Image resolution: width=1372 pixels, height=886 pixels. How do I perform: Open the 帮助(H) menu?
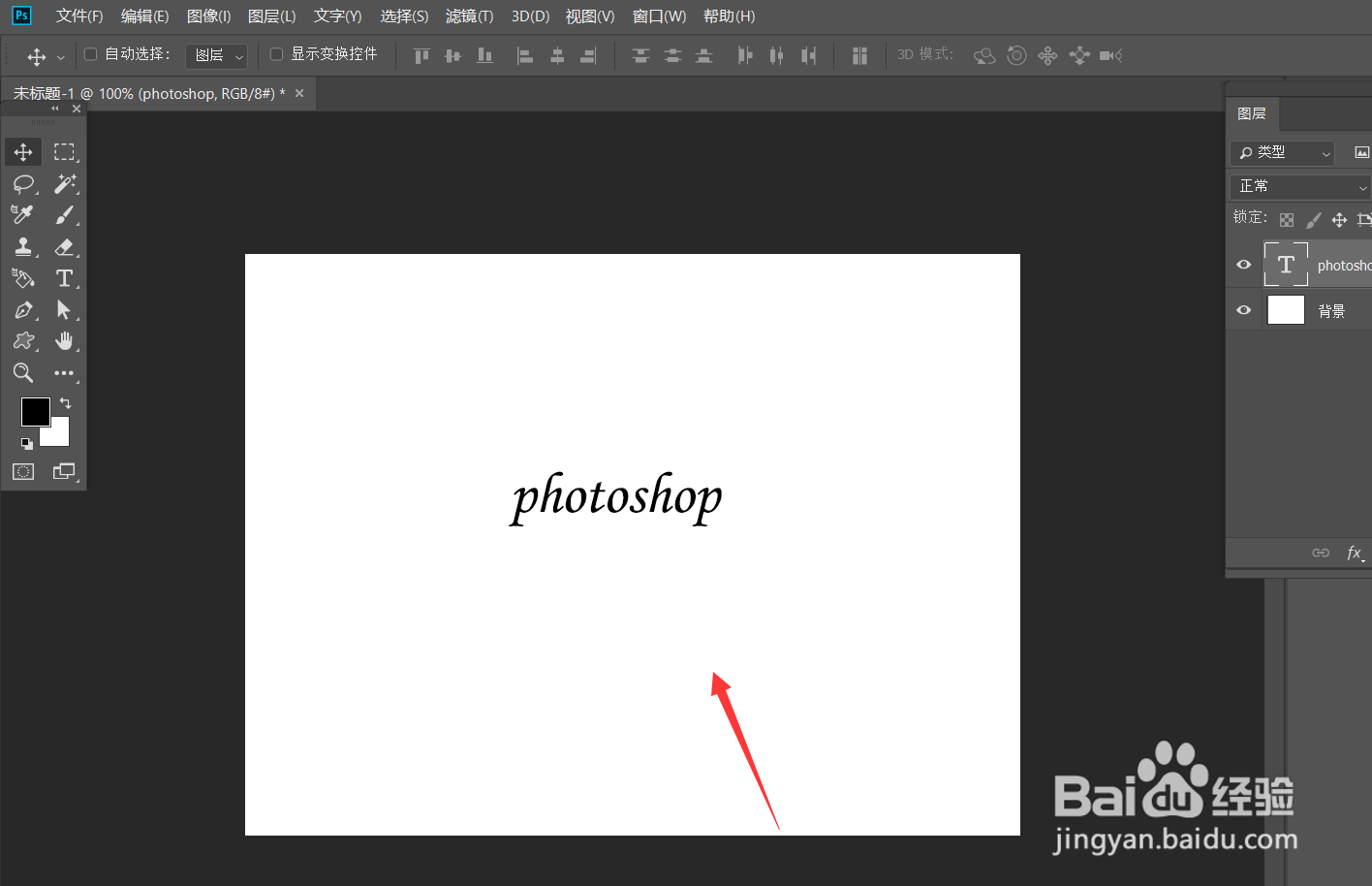[x=729, y=16]
